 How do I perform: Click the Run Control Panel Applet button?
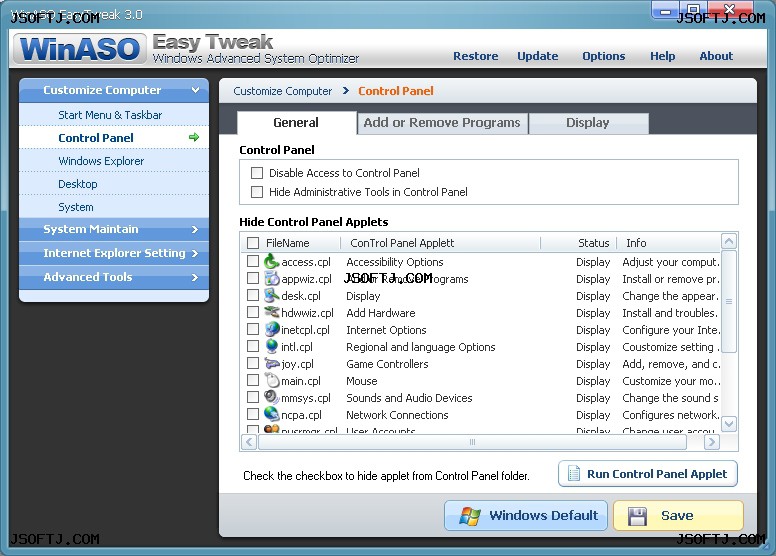coord(648,474)
